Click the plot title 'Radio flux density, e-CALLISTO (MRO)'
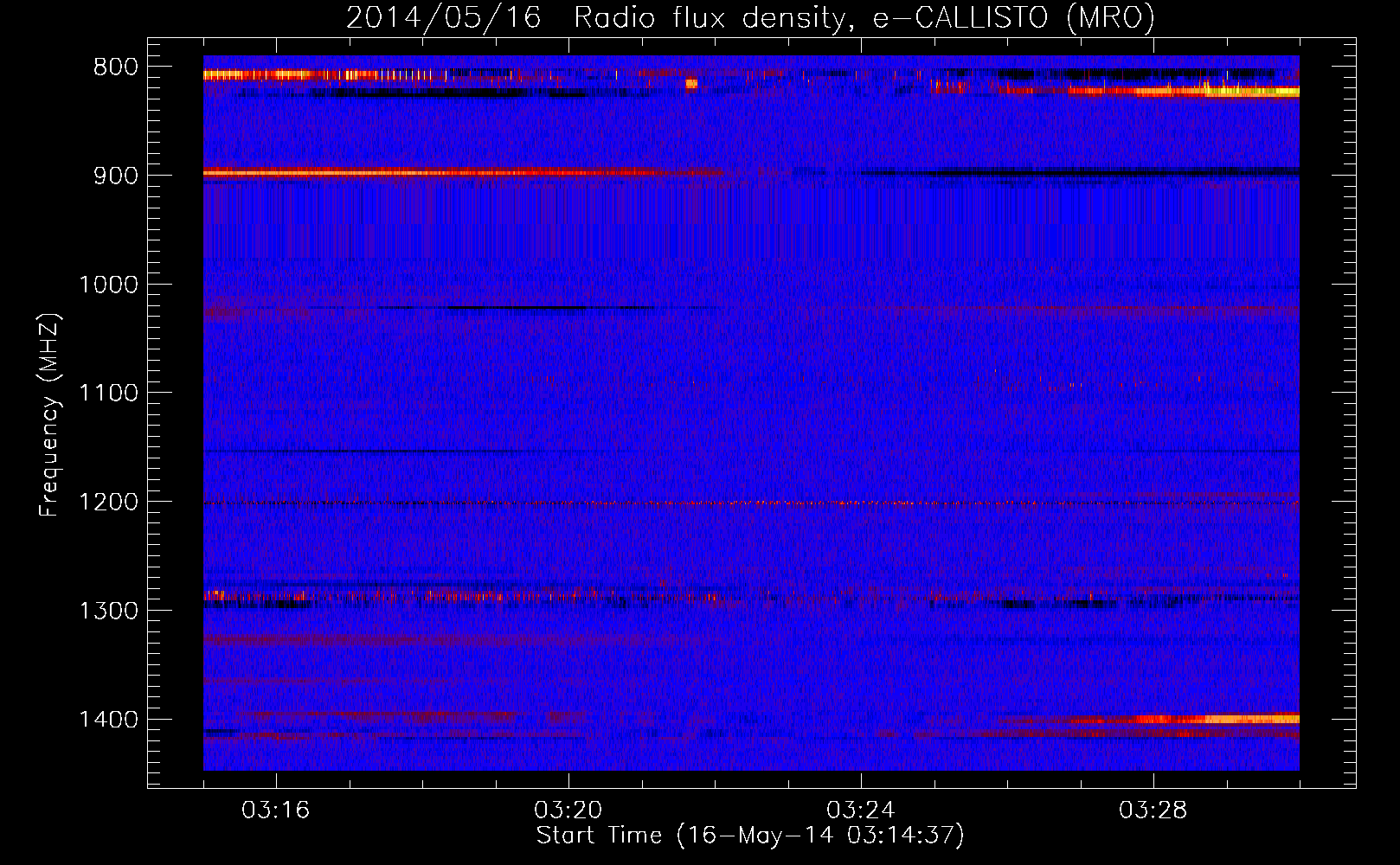1400x865 pixels. coord(864,18)
